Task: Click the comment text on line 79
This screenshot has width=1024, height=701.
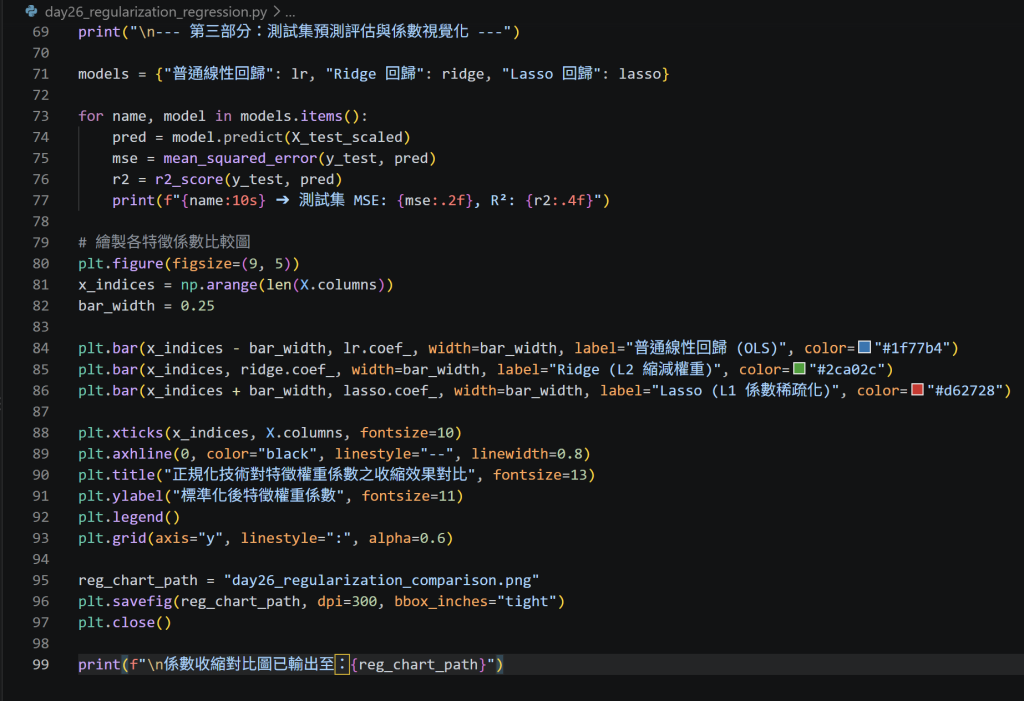Action: click(x=165, y=242)
